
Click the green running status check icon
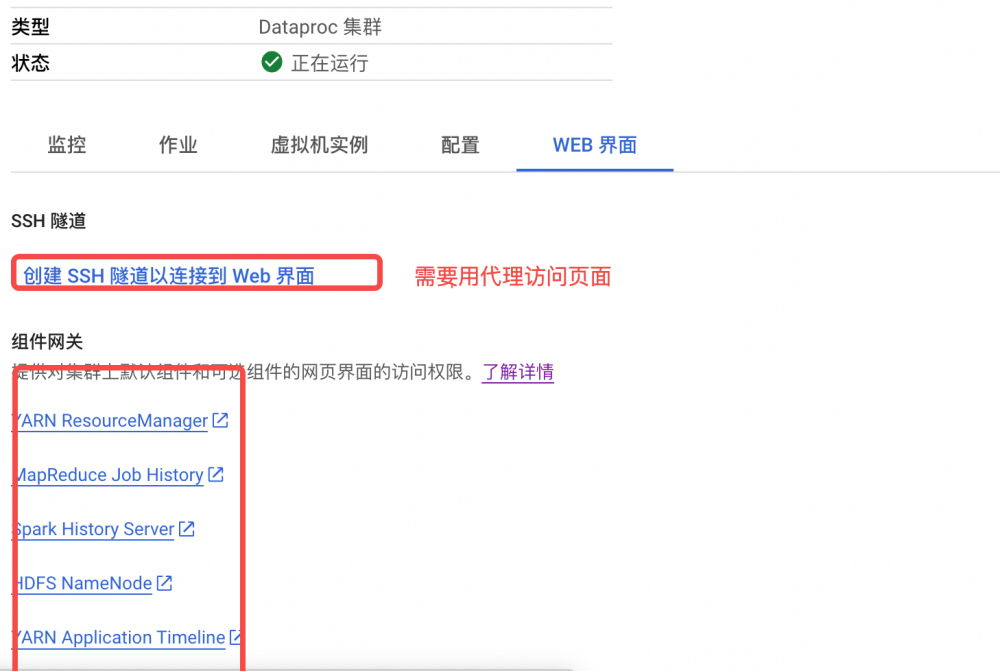pos(272,62)
